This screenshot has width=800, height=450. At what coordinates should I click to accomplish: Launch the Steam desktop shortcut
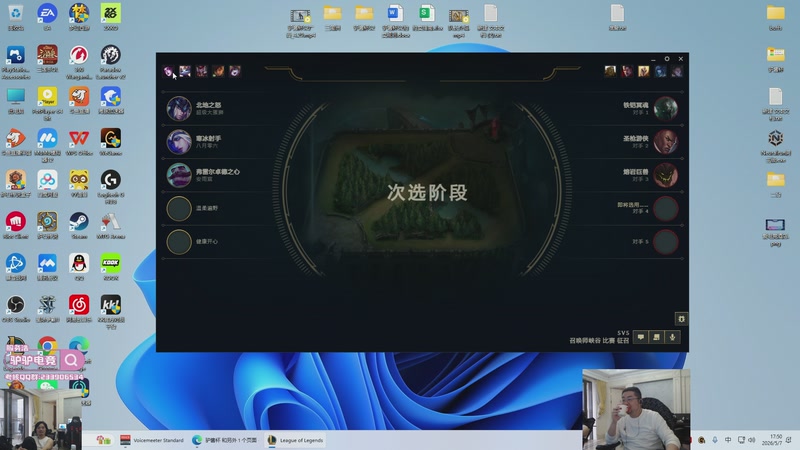[79, 226]
